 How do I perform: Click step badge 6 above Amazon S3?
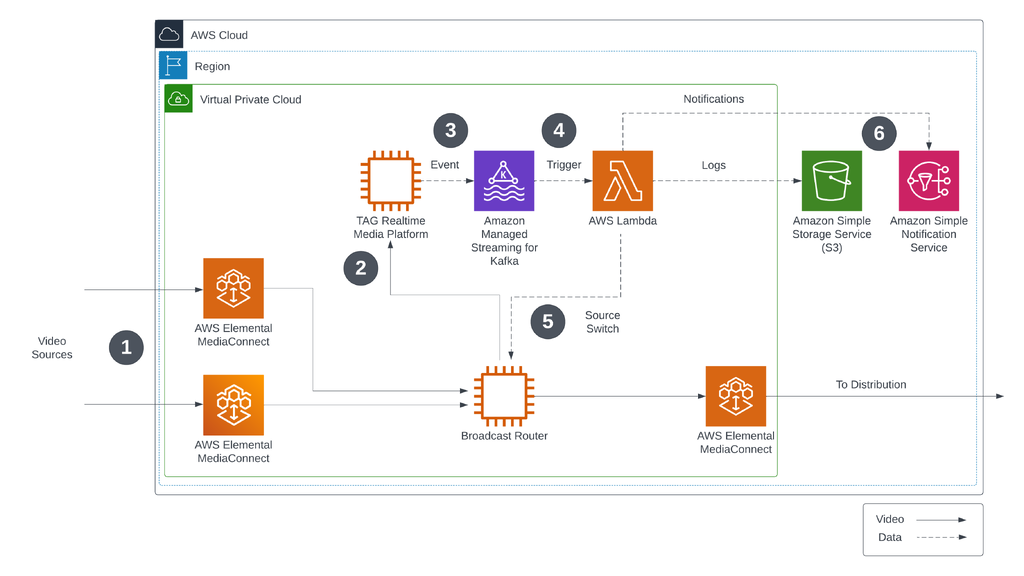pyautogui.click(x=878, y=133)
